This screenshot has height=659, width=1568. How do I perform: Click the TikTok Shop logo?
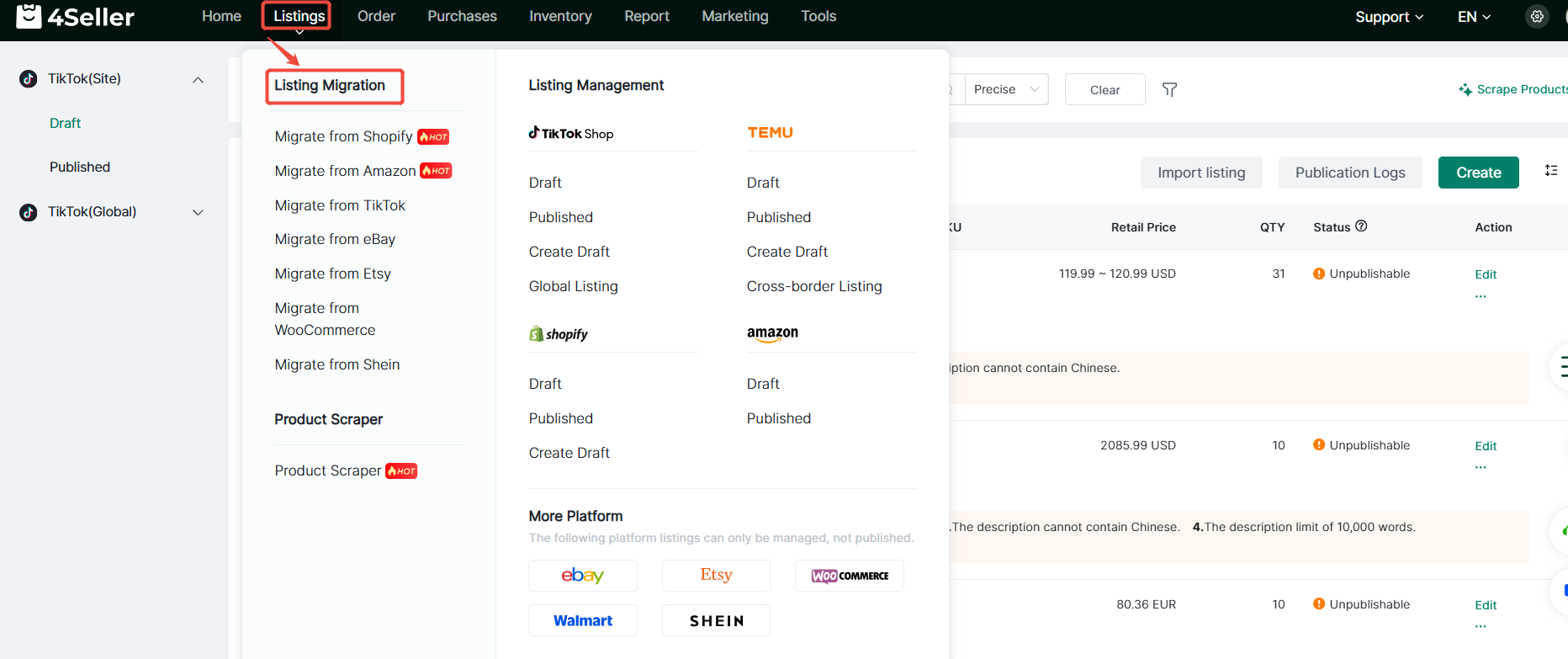(x=571, y=133)
